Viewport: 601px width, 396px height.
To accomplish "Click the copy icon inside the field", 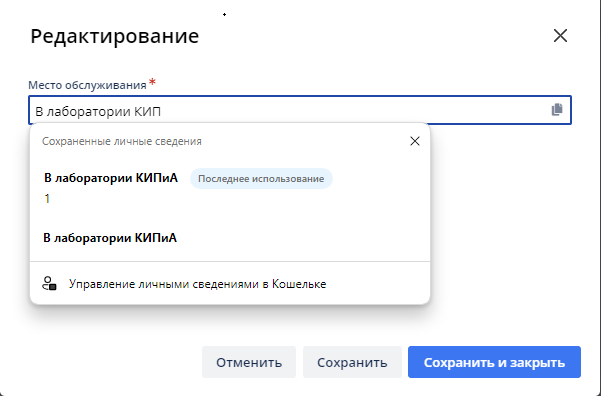I will (x=557, y=110).
